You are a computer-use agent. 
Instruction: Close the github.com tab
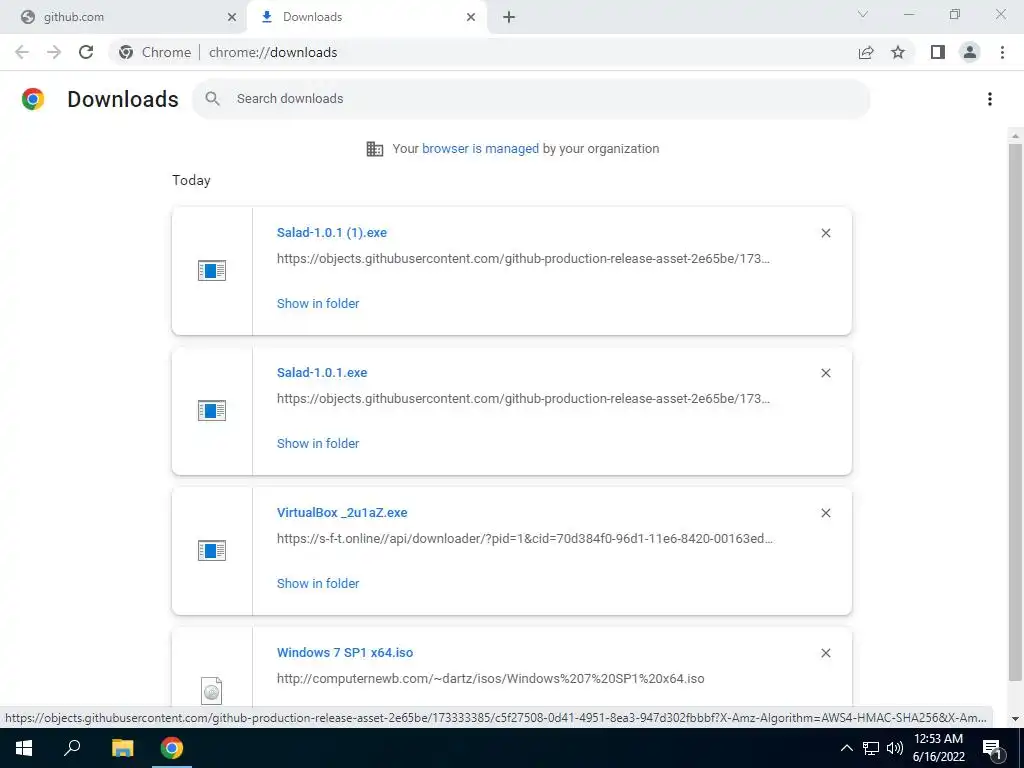[232, 17]
